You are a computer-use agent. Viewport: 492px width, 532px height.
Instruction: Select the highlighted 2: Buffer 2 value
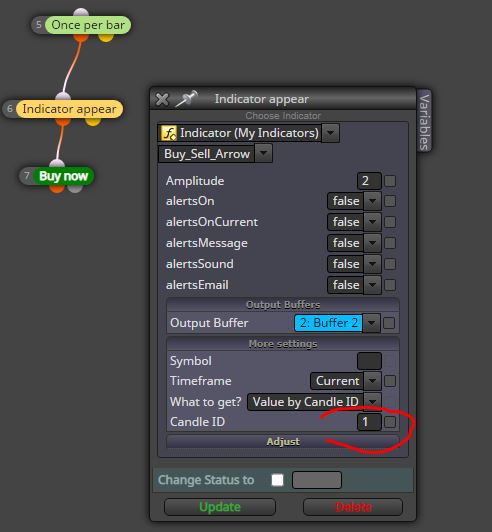(x=328, y=323)
